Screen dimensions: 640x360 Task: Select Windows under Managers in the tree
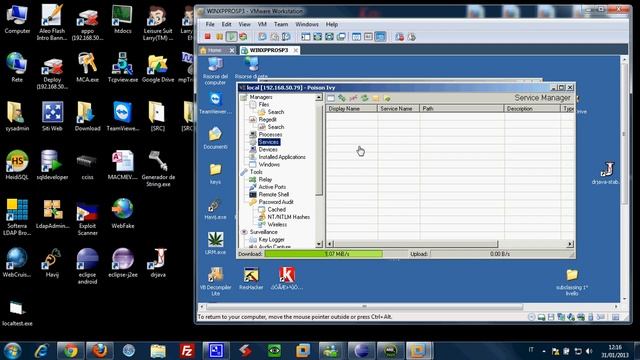pyautogui.click(x=269, y=164)
